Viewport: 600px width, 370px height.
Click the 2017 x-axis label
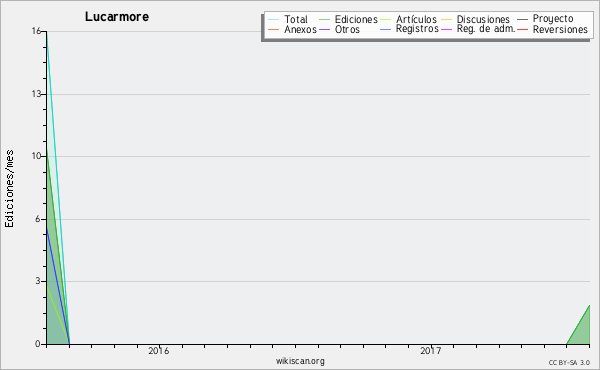pos(431,351)
